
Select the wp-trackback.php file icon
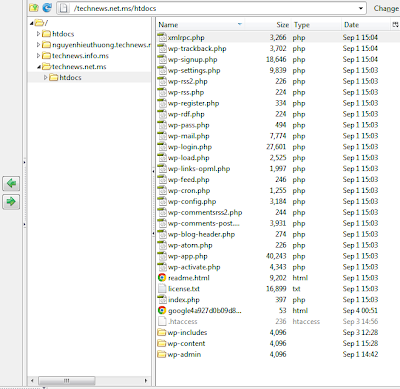(x=162, y=48)
